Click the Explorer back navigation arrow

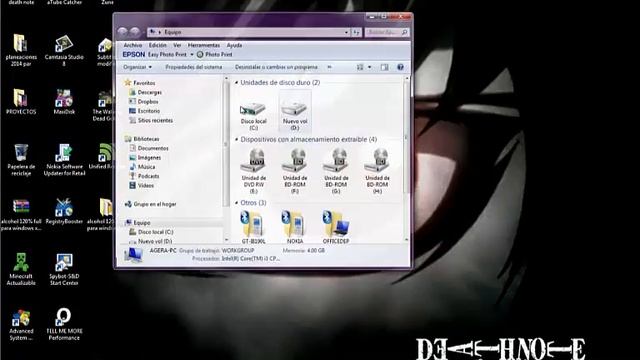pyautogui.click(x=122, y=32)
